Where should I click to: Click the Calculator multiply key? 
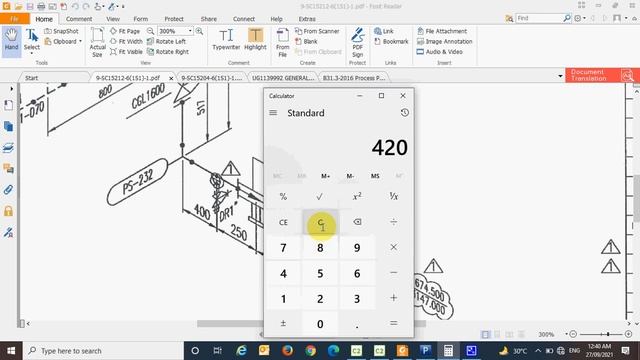(x=393, y=247)
